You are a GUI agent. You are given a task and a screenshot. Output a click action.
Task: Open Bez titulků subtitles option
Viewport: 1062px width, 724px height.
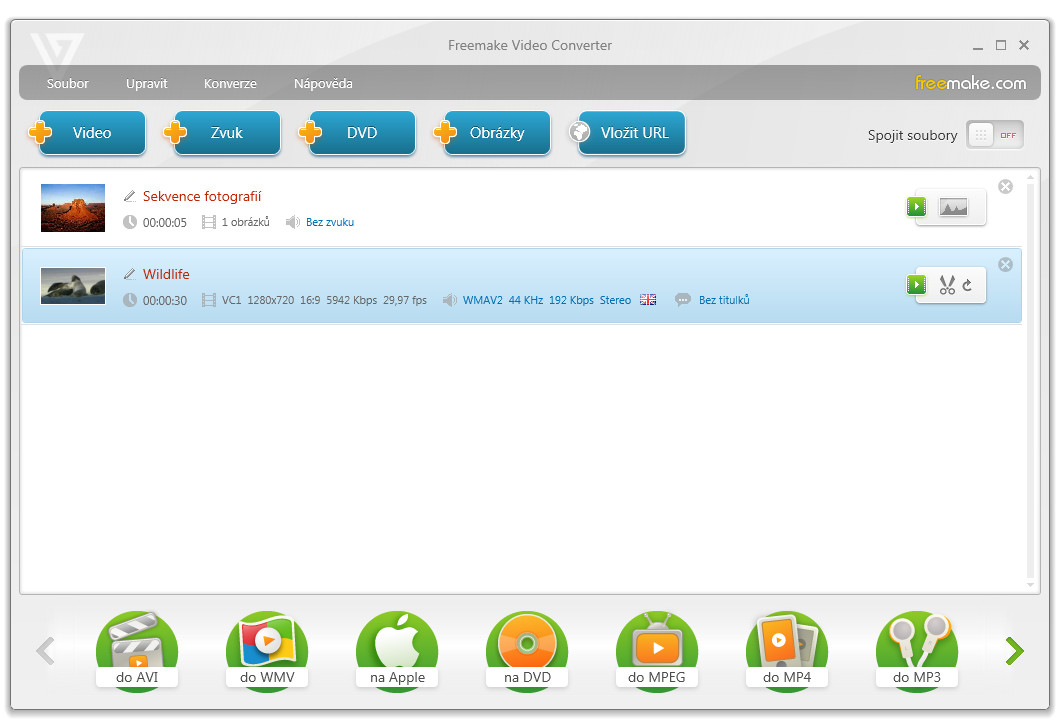click(724, 300)
